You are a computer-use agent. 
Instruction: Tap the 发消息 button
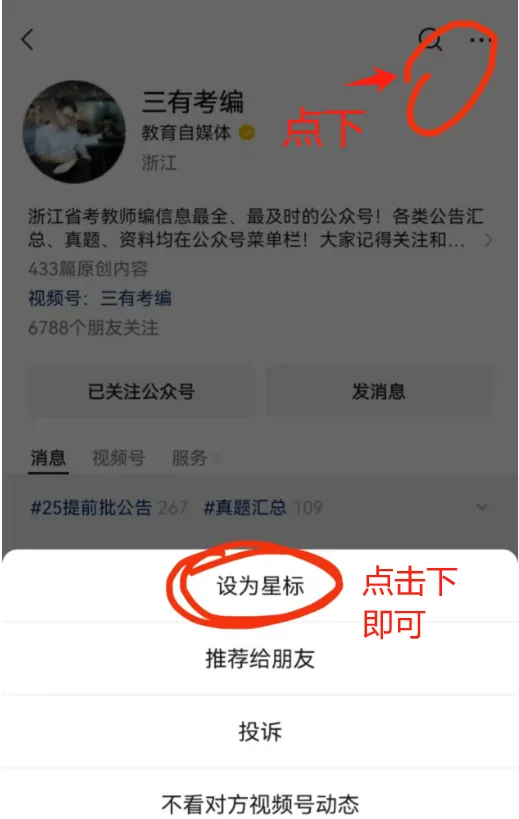click(379, 391)
